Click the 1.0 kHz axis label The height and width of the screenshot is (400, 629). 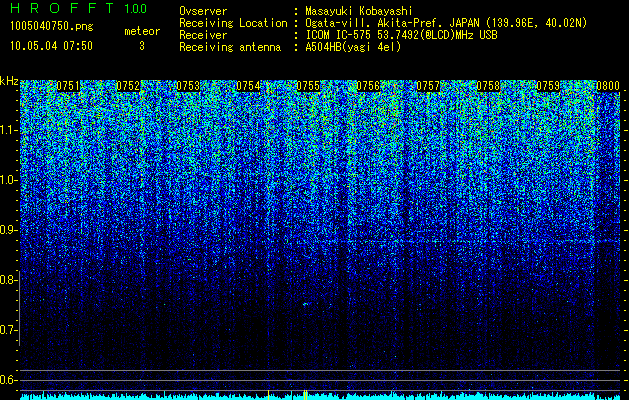8,180
